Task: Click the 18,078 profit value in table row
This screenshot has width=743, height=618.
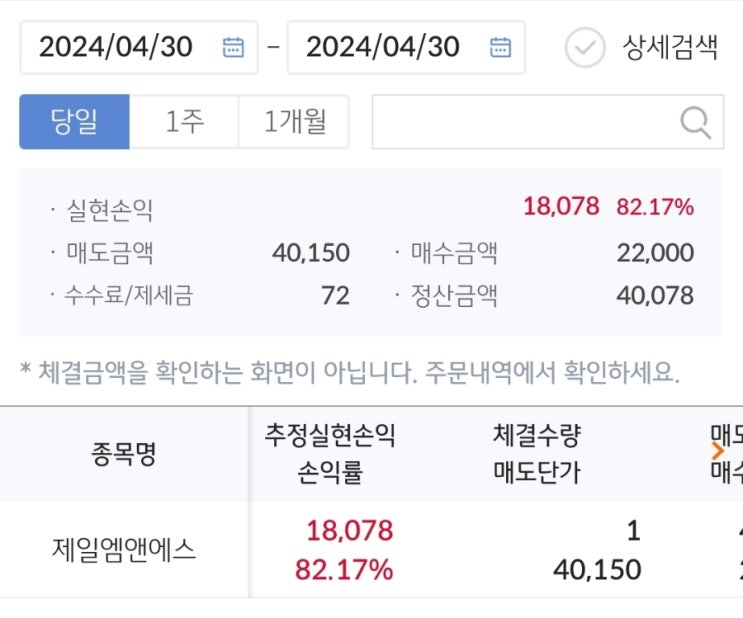Action: pos(349,530)
